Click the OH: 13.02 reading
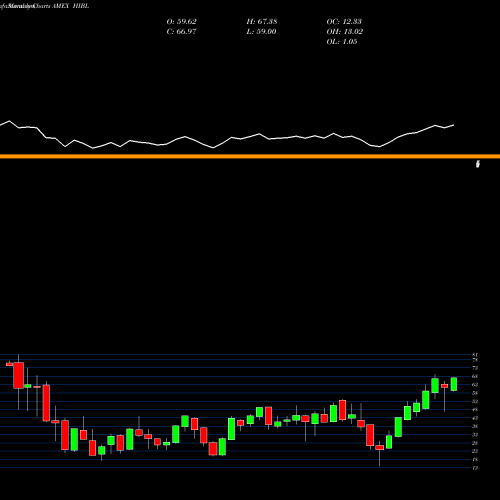 click(x=345, y=32)
